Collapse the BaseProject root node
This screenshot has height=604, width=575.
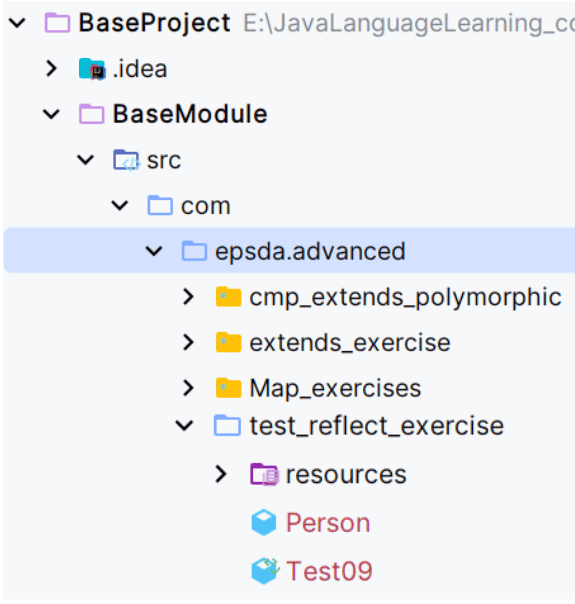tap(17, 23)
